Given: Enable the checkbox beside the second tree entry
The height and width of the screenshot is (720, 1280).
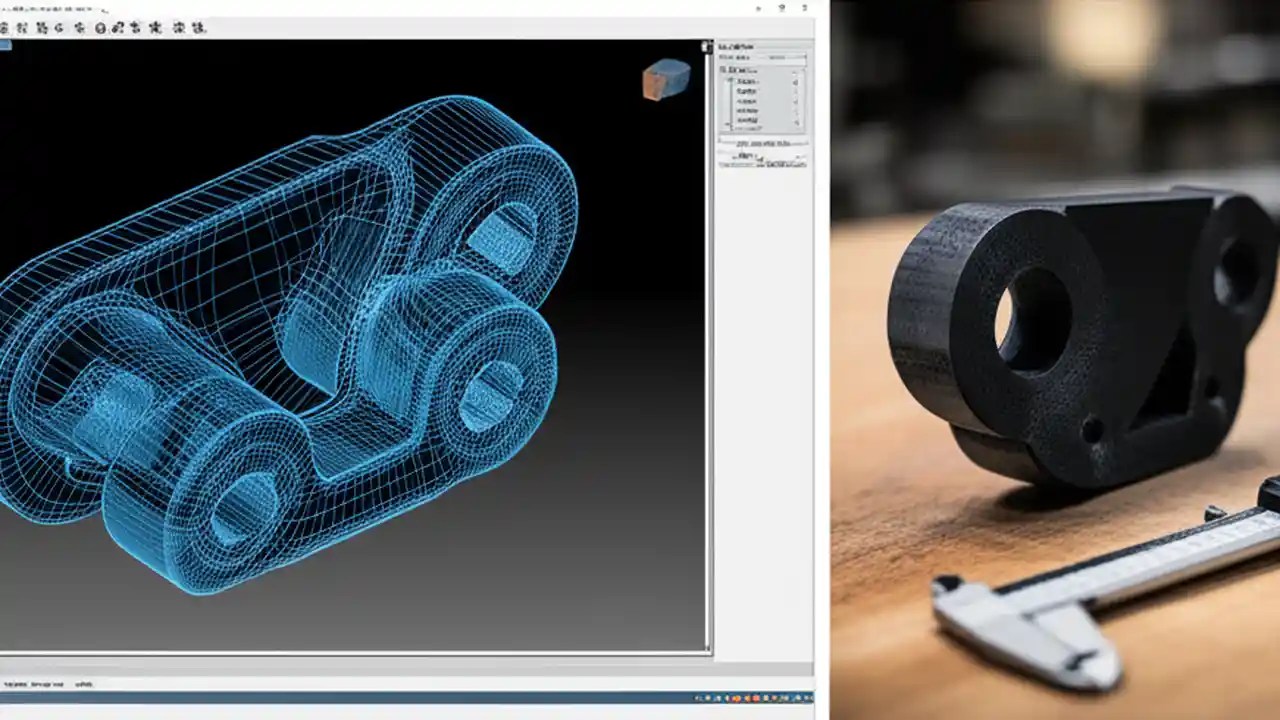Looking at the screenshot, I should coord(794,91).
